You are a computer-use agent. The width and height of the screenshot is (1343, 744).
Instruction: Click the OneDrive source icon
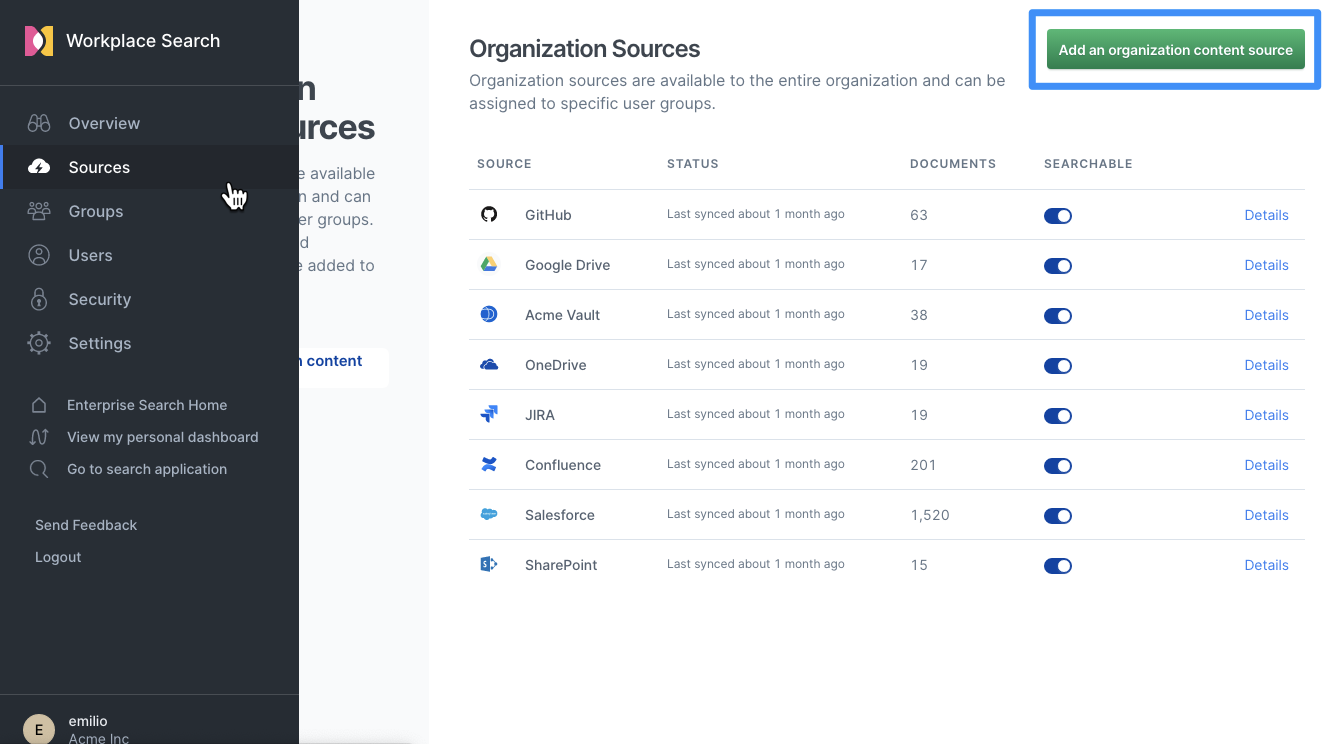click(x=489, y=364)
